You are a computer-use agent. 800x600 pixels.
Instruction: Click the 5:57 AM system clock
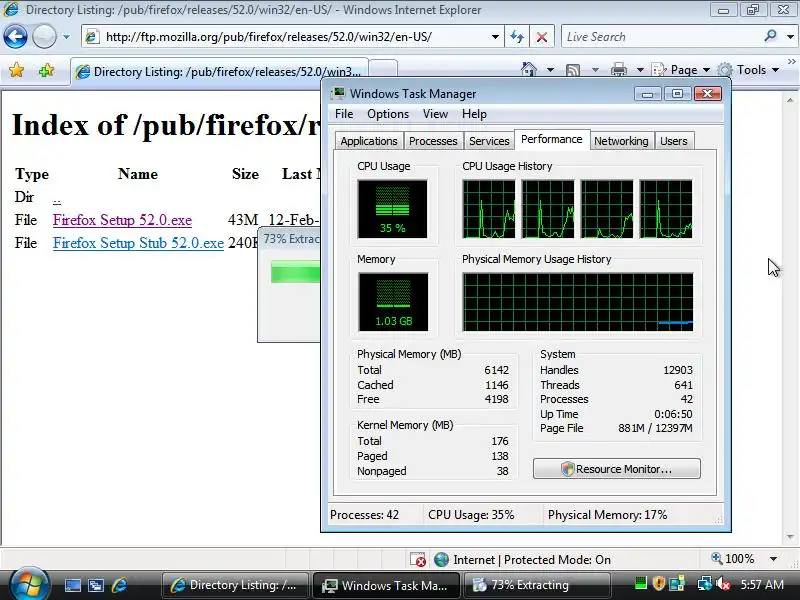click(762, 585)
